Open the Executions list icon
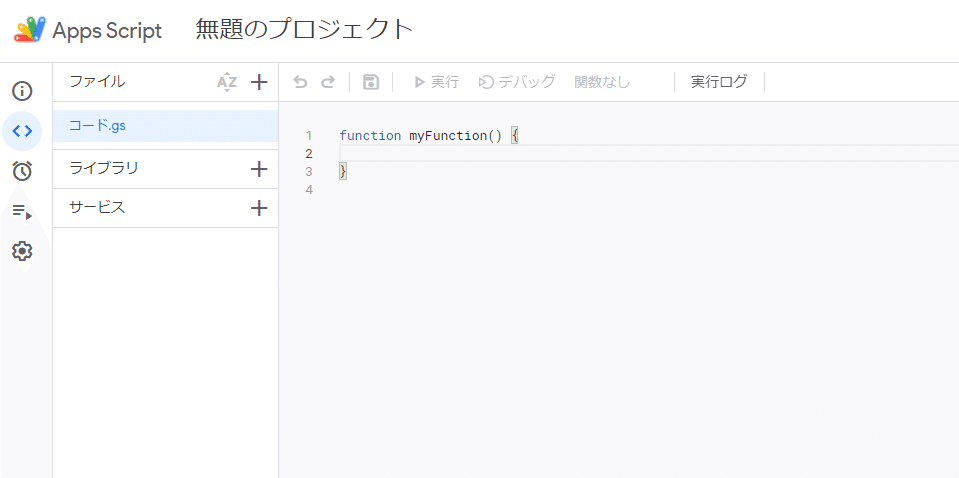The width and height of the screenshot is (959, 478). [x=22, y=211]
